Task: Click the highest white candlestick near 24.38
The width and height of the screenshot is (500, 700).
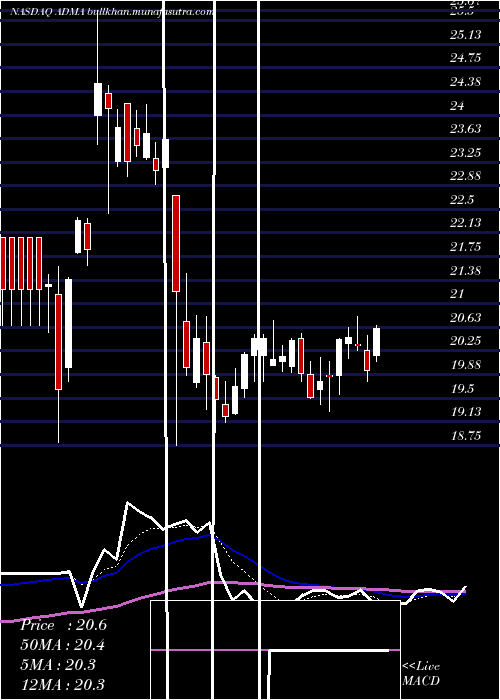Action: pos(98,99)
